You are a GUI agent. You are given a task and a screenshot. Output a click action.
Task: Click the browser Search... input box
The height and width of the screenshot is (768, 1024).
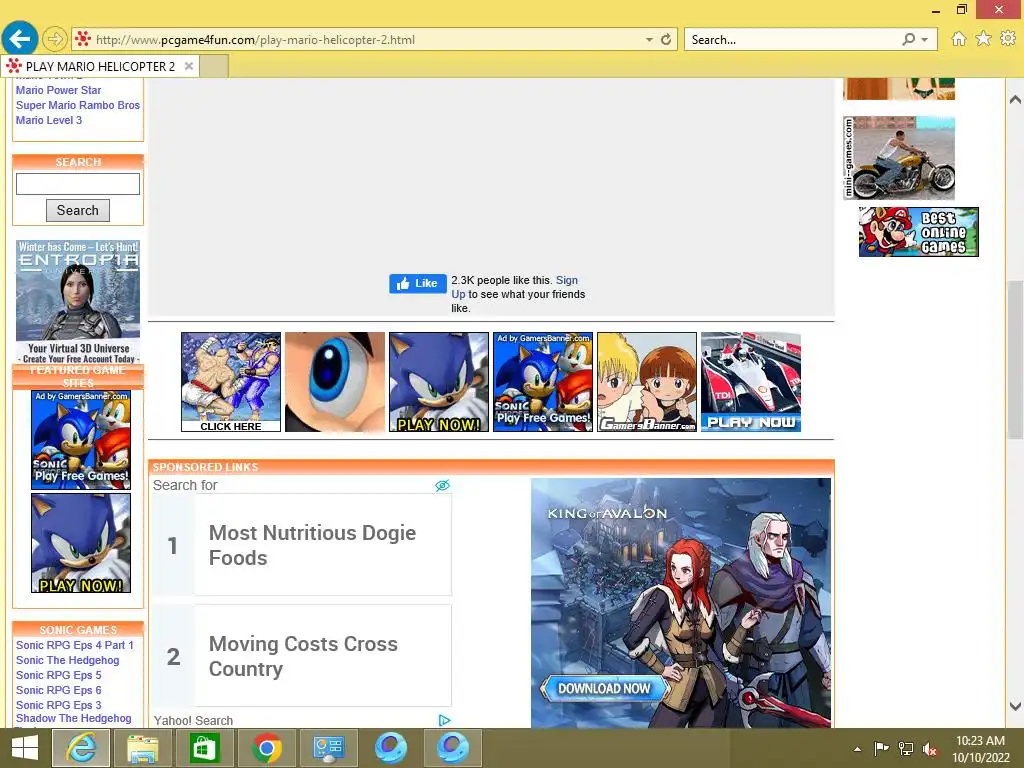click(793, 40)
